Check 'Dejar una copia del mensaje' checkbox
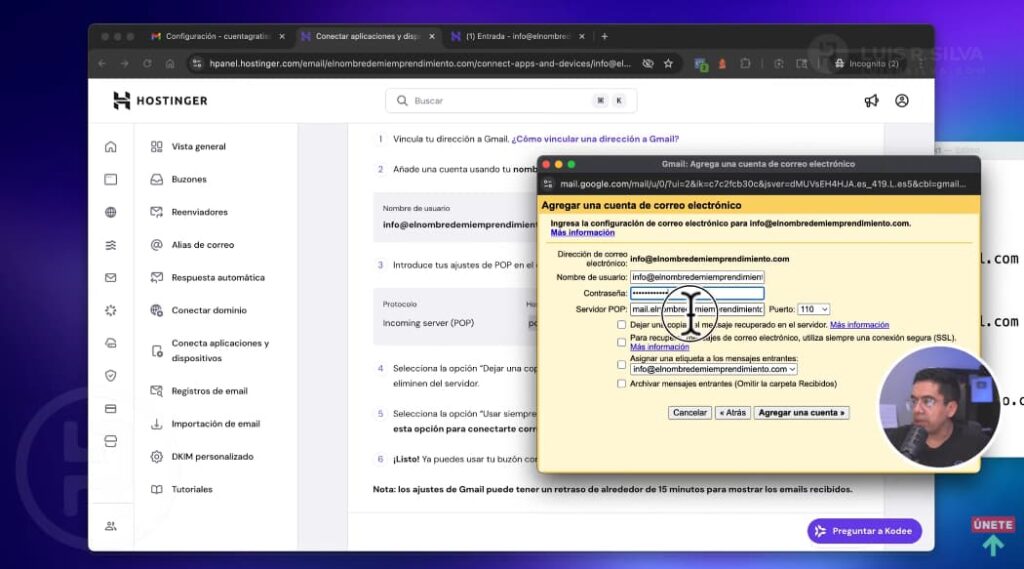 (x=621, y=325)
